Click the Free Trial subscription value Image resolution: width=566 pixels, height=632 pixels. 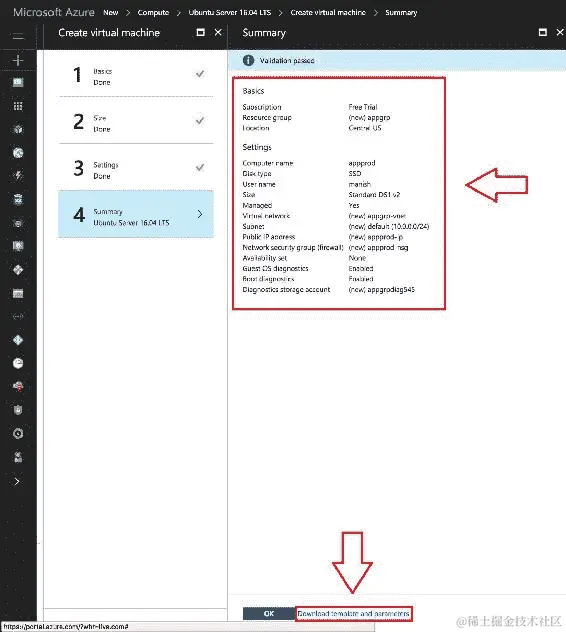[x=363, y=107]
